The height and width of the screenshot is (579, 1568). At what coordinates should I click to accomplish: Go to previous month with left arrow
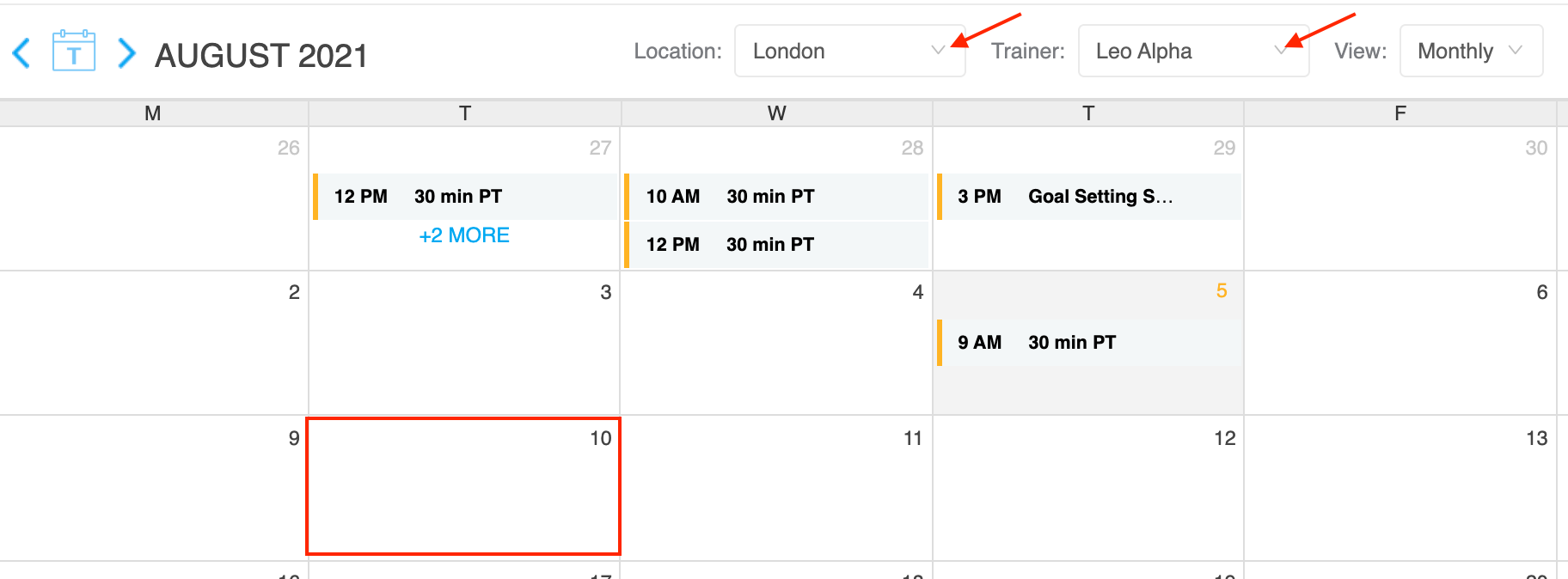coord(21,53)
